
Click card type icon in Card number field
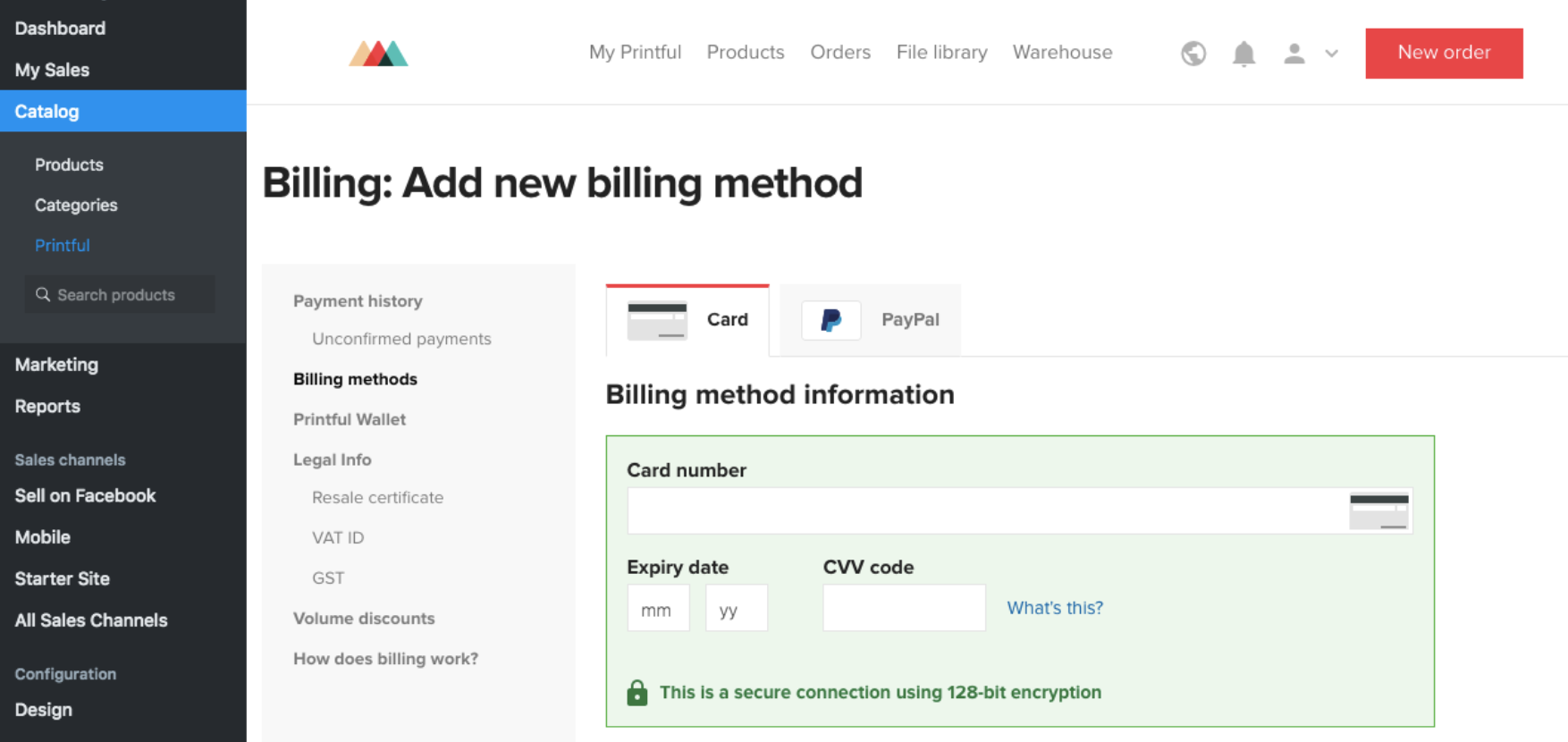(1378, 511)
